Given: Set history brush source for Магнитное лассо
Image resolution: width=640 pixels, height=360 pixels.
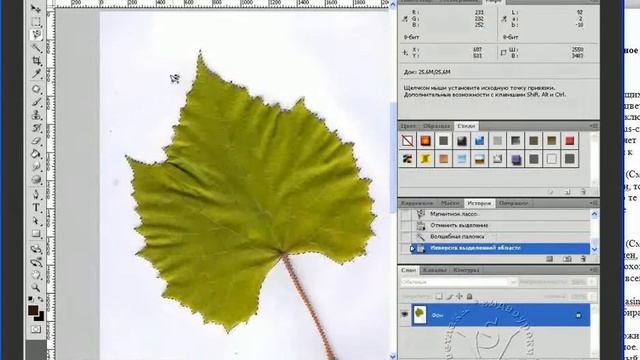Looking at the screenshot, I should click(x=405, y=214).
